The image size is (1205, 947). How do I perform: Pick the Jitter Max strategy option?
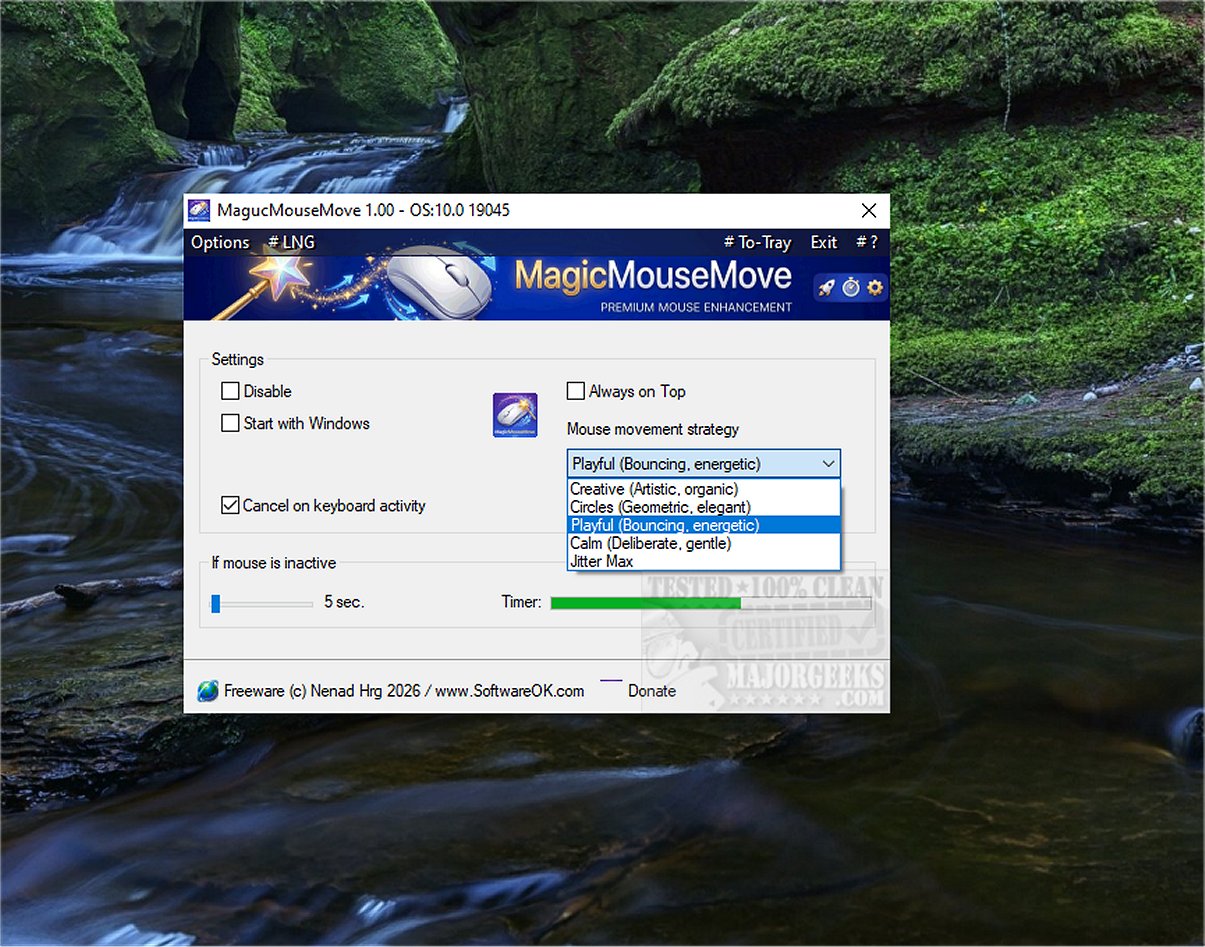tap(601, 561)
